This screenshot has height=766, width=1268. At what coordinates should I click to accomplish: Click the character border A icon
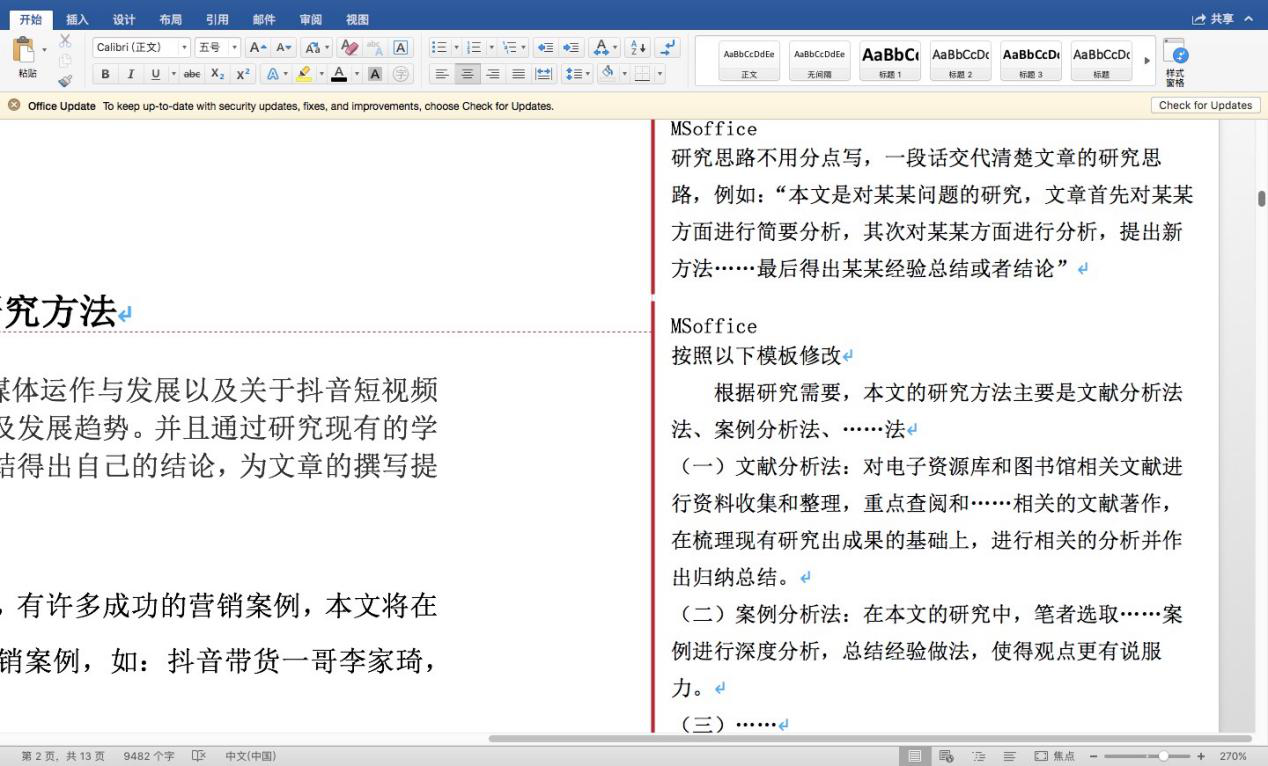tap(401, 48)
